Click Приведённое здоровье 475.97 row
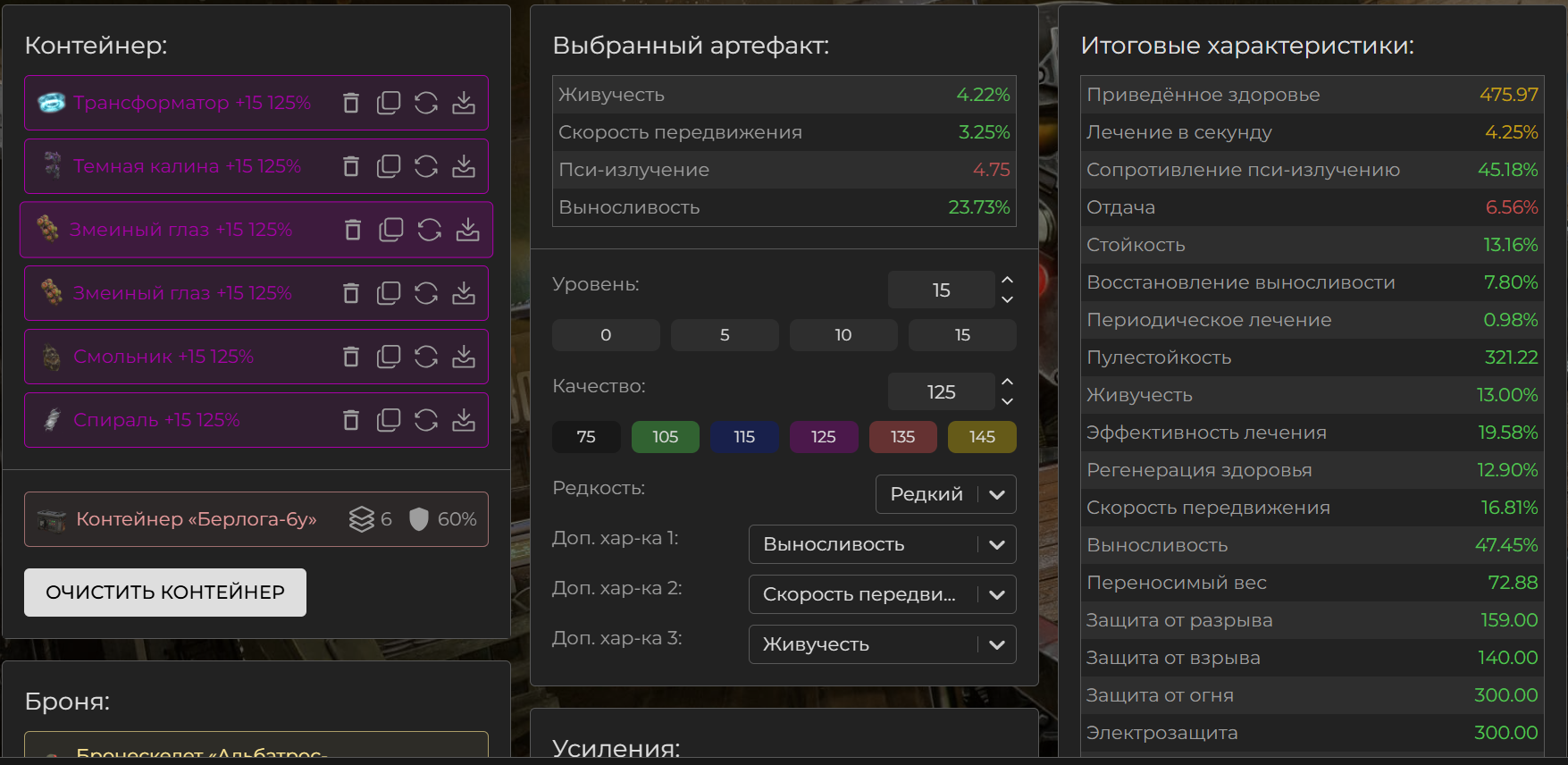The height and width of the screenshot is (765, 1568). pyautogui.click(x=1312, y=95)
